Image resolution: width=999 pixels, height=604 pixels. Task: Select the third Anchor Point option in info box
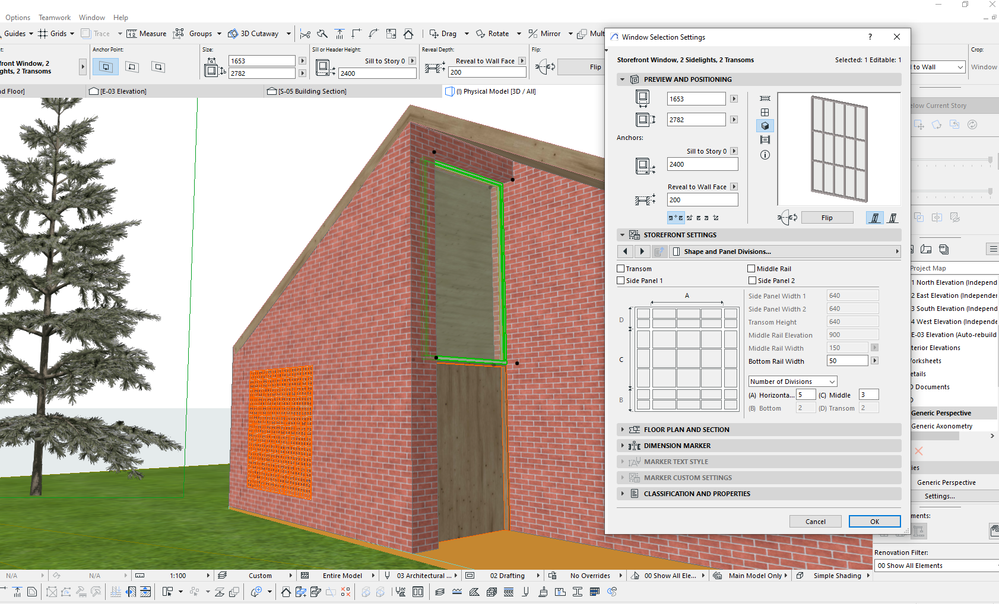[x=158, y=66]
